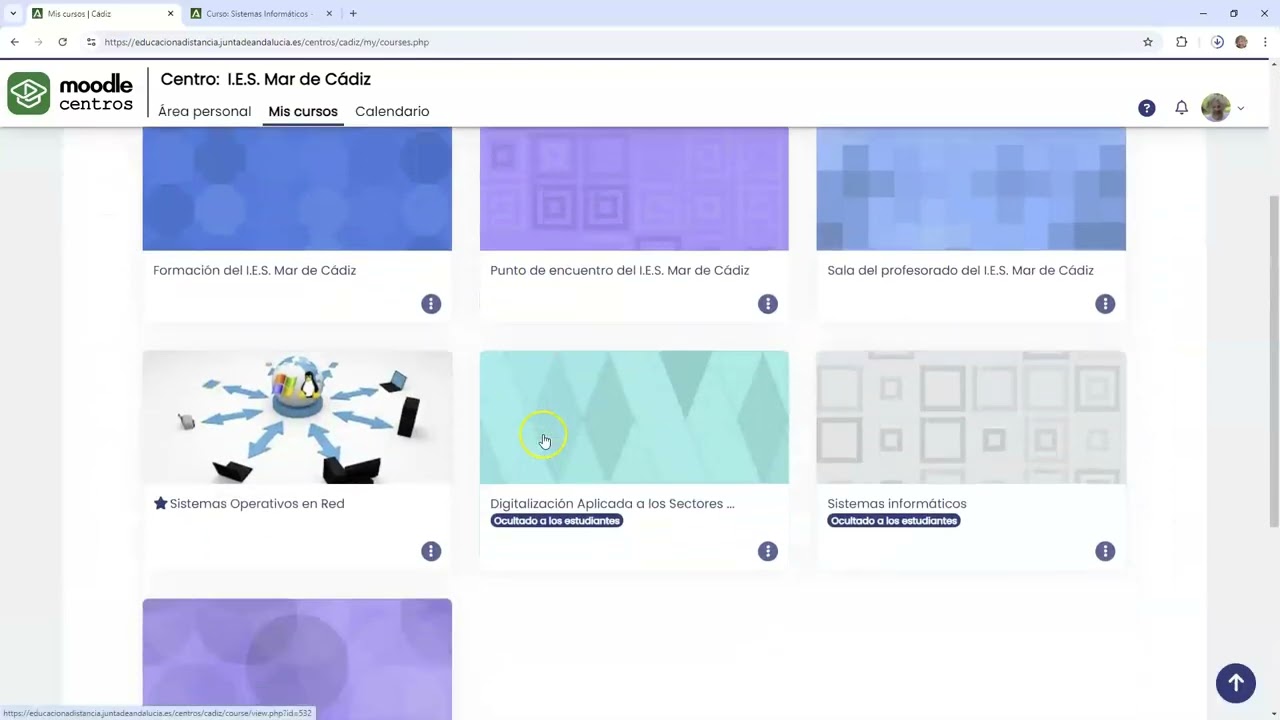Switch to Curso: Sistemas Informáticos browser tab
This screenshot has width=1280, height=720.
pyautogui.click(x=260, y=14)
